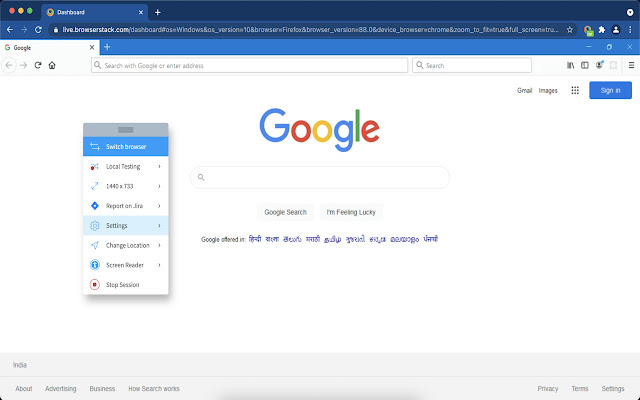The height and width of the screenshot is (400, 640).
Task: Open Firefox library icon
Action: (571, 65)
